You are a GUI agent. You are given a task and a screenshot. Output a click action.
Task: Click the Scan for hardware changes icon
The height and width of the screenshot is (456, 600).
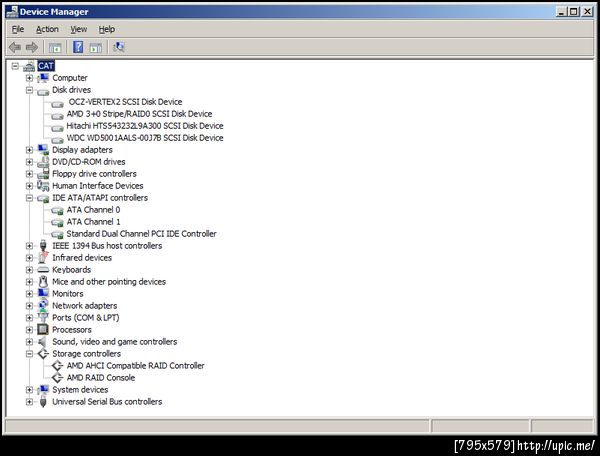(x=119, y=47)
